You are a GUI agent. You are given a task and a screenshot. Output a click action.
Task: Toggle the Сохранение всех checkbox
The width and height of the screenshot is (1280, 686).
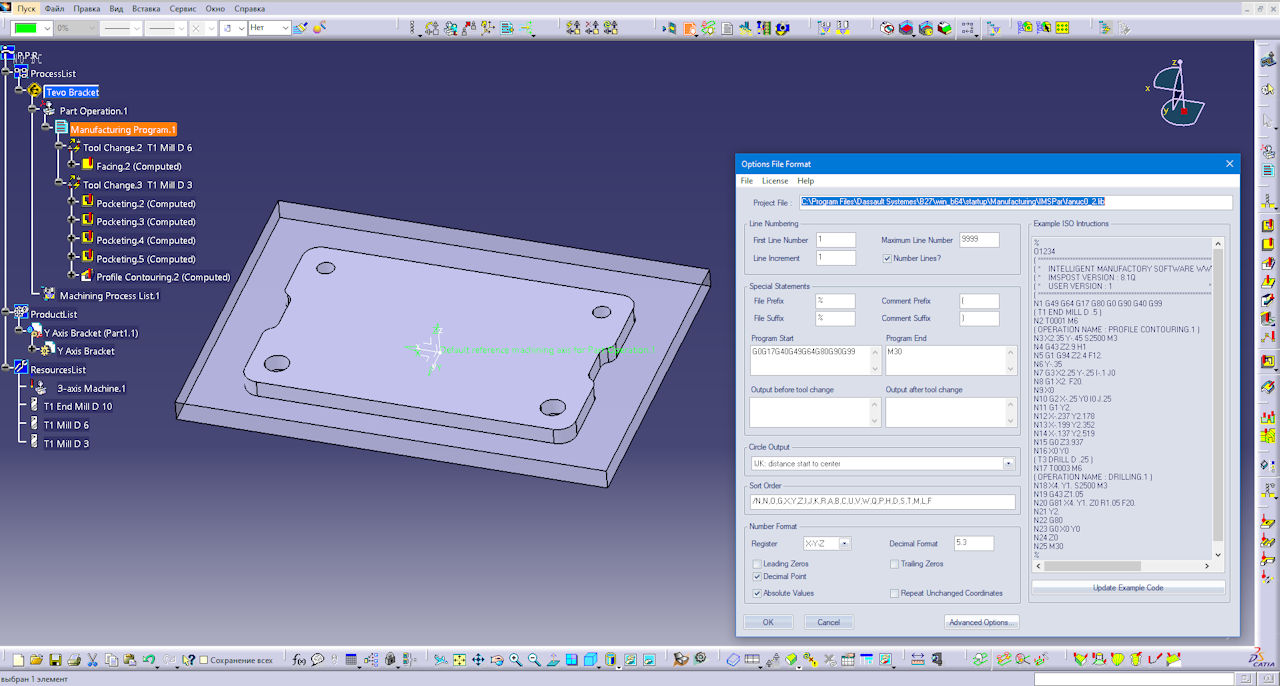tap(204, 660)
